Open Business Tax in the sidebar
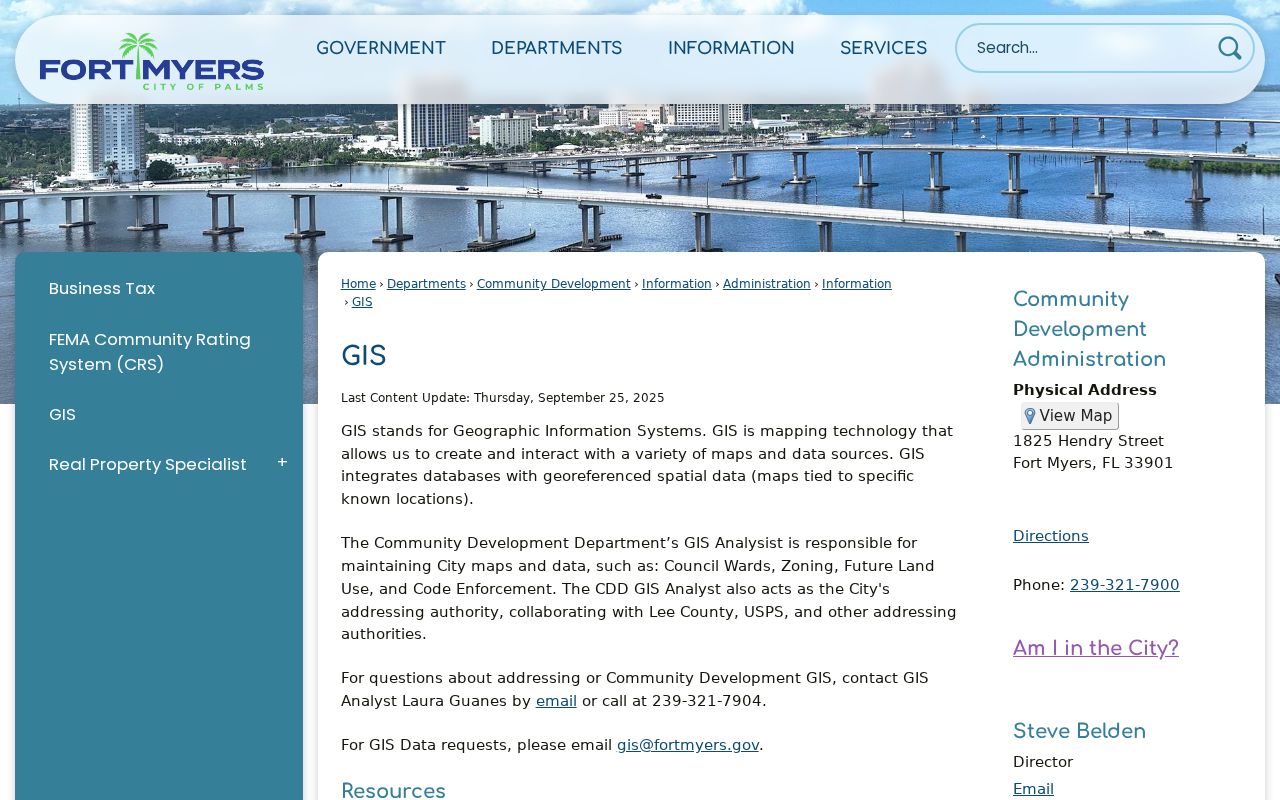 point(102,288)
